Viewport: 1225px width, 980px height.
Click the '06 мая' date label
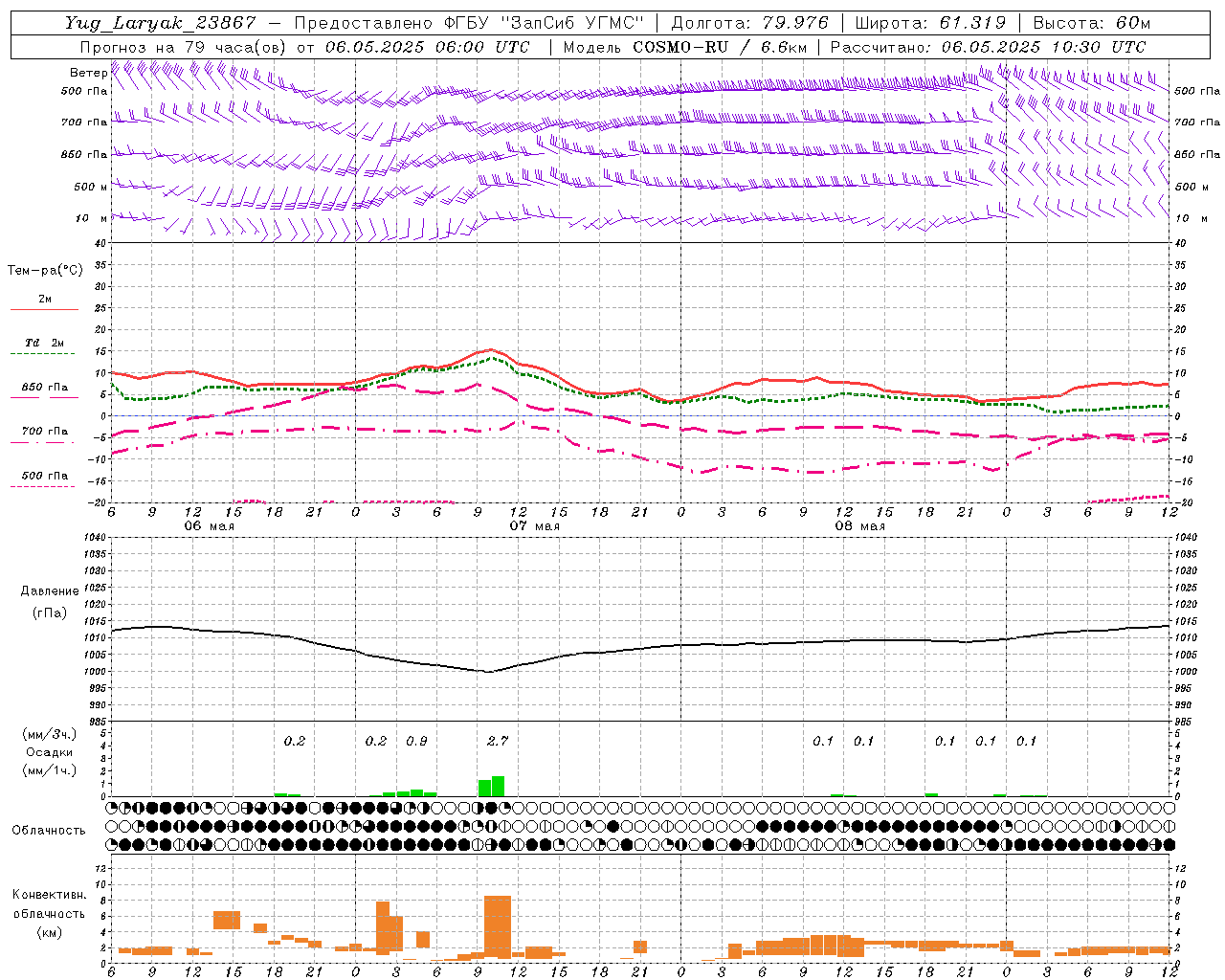pos(210,526)
